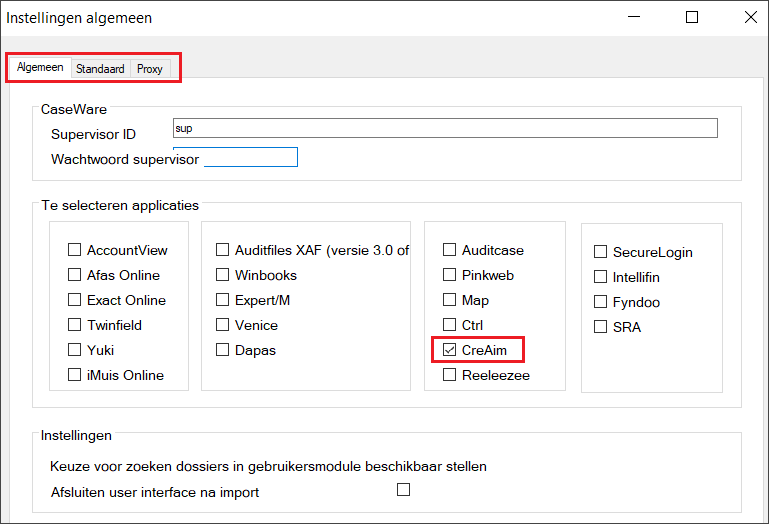Enable the SecureLogin checkbox

coord(600,252)
